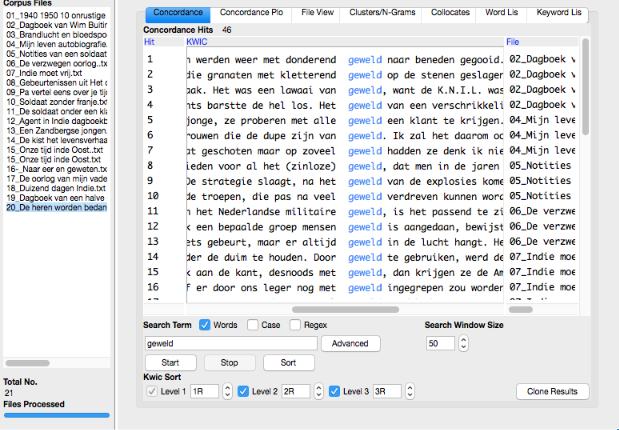Screen dimensions: 619x430
Task: Toggle the Level 3 sort checkbox
Action: coord(334,391)
